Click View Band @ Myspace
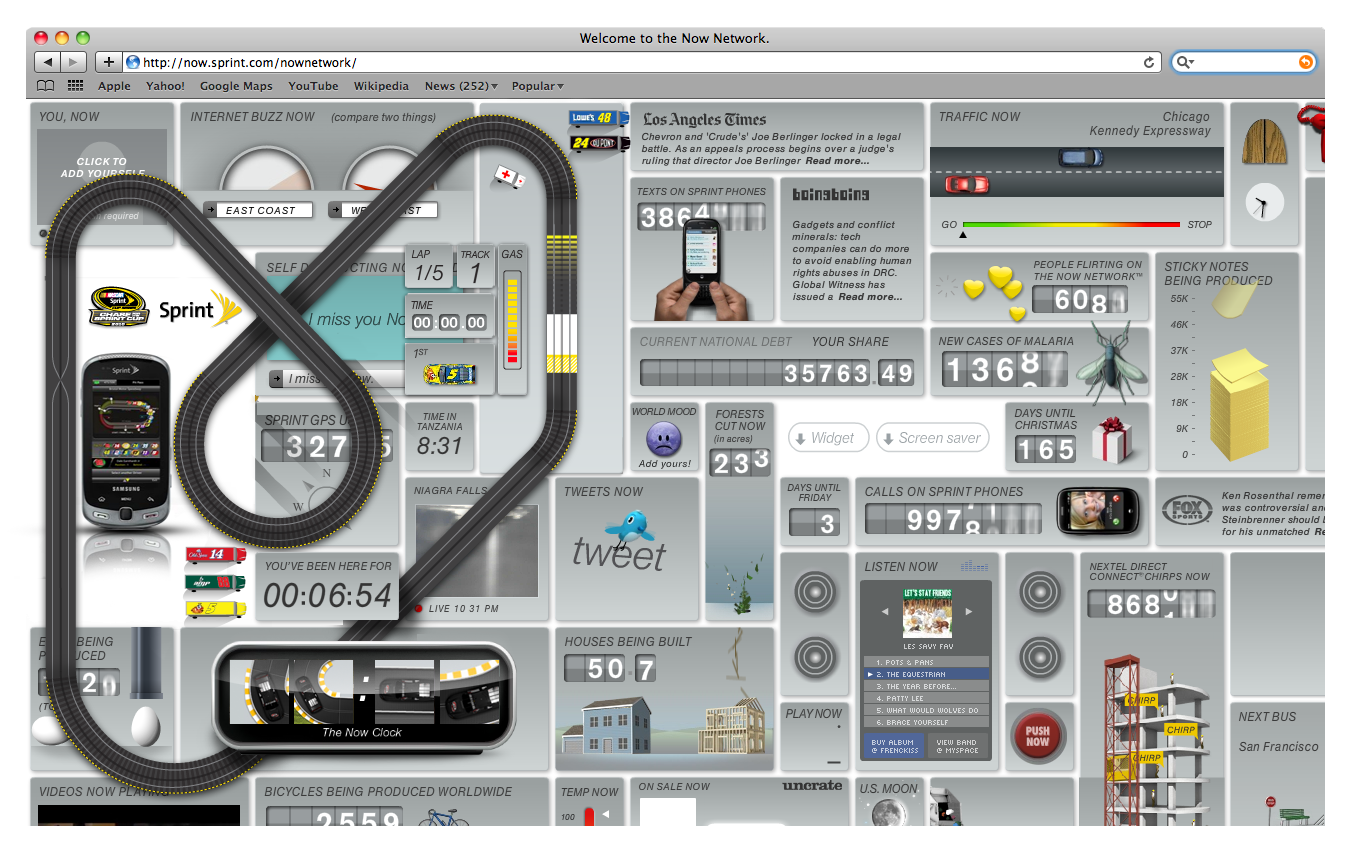 pyautogui.click(x=957, y=746)
